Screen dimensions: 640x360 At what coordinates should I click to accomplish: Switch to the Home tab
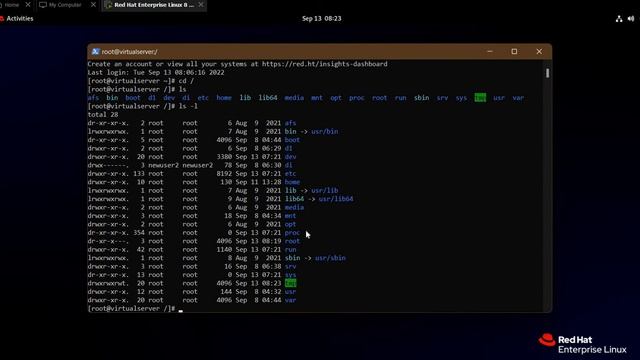tap(11, 5)
